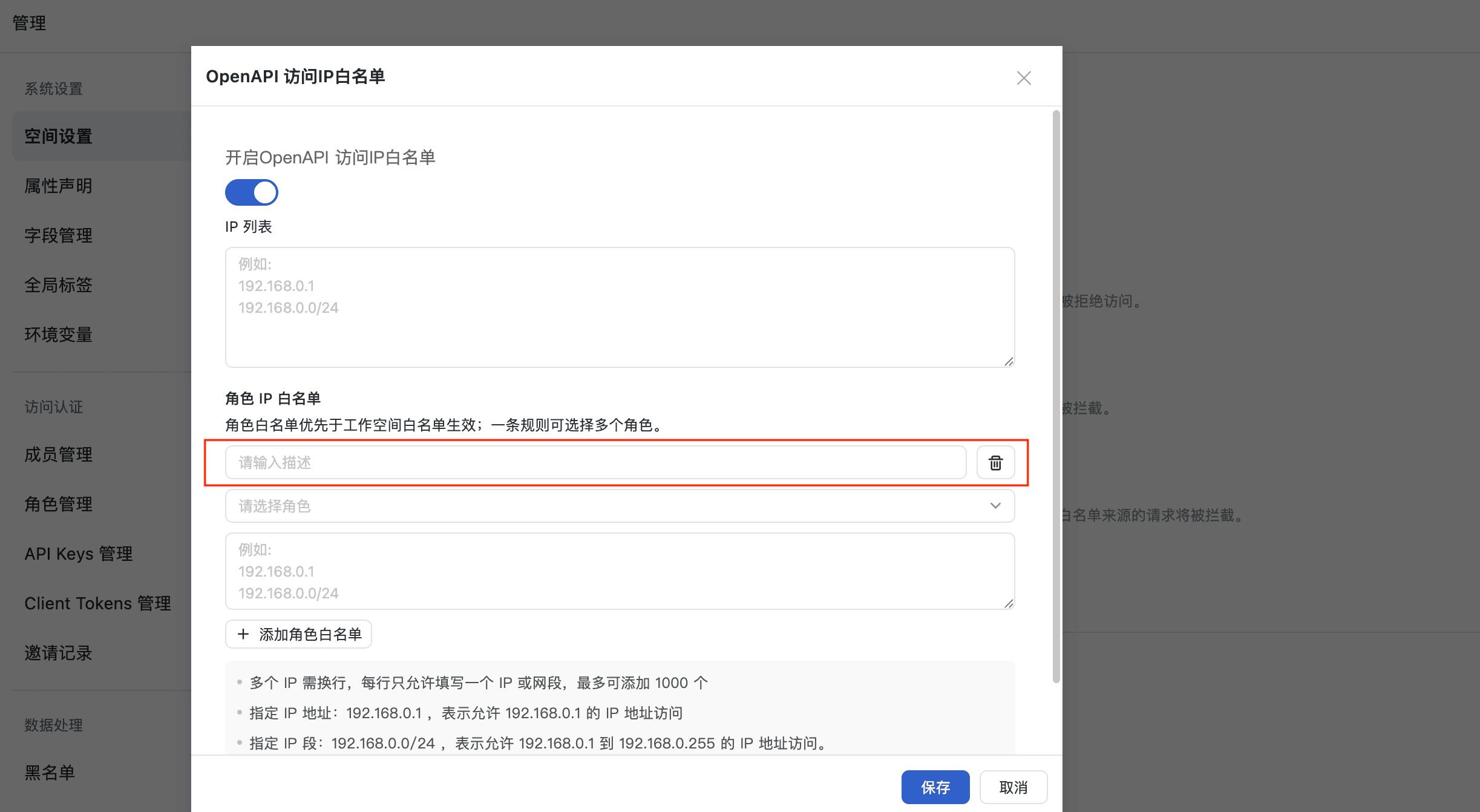Open 字段管理 in the sidebar
This screenshot has width=1480, height=812.
[58, 235]
